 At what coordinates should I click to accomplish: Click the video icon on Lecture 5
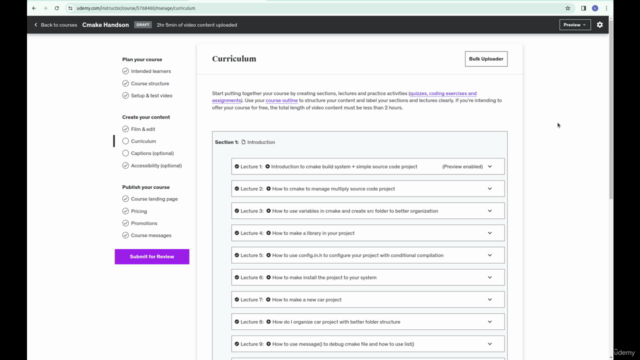269,255
